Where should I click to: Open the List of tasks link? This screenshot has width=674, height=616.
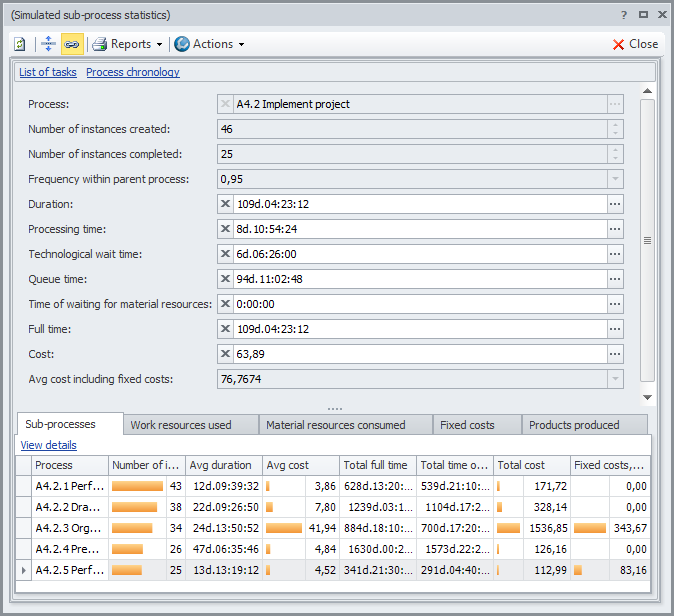(48, 72)
